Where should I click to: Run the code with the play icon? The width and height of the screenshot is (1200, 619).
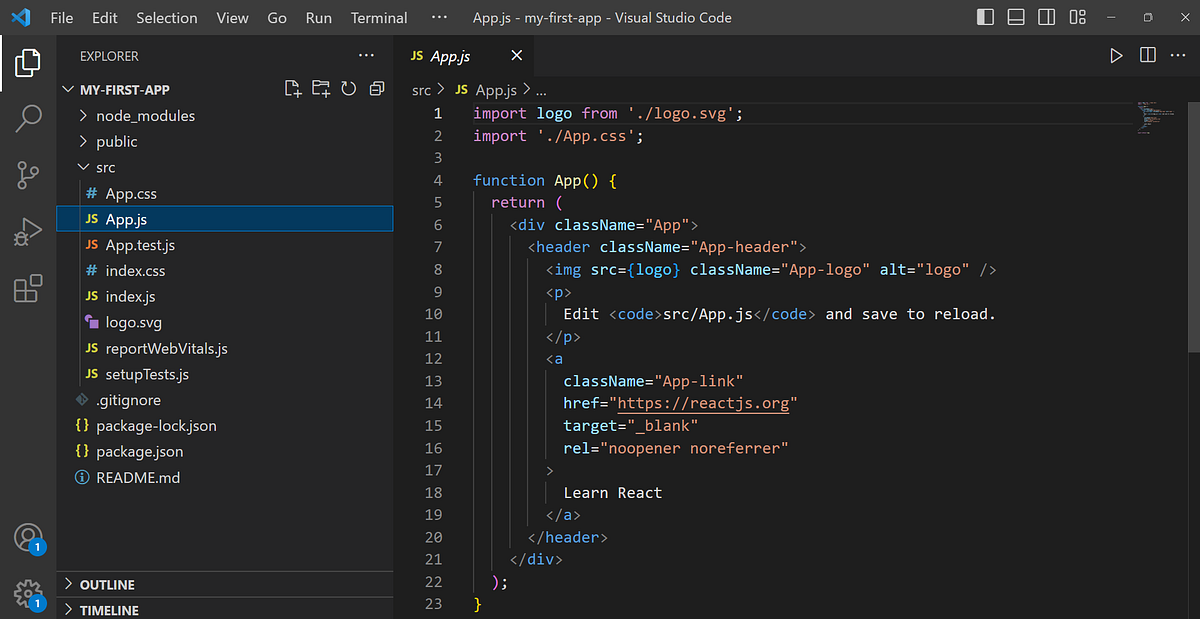pos(1116,56)
